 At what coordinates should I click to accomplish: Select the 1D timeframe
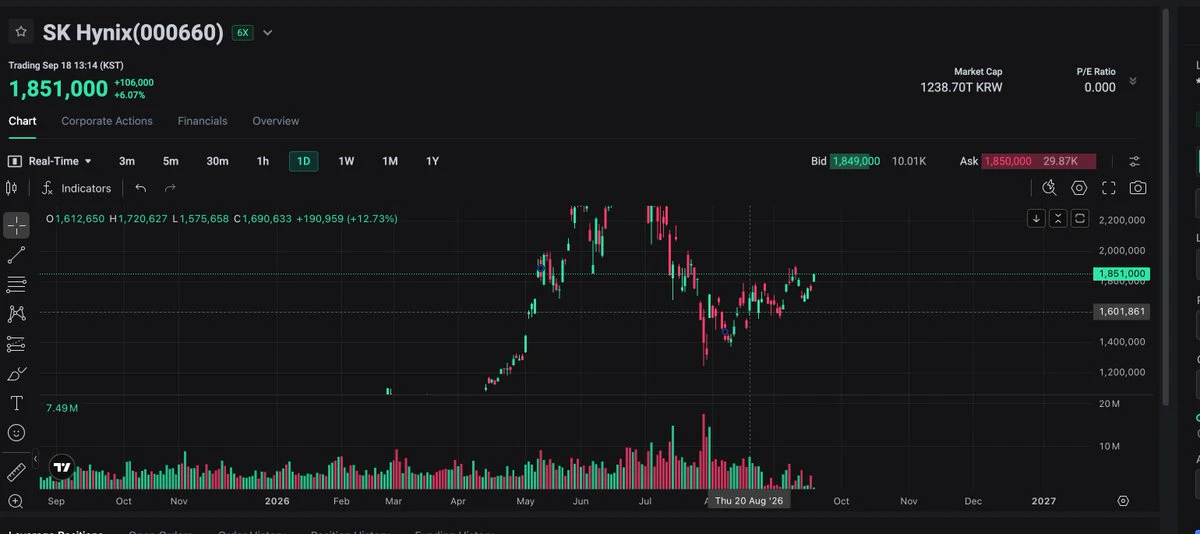(x=304, y=161)
